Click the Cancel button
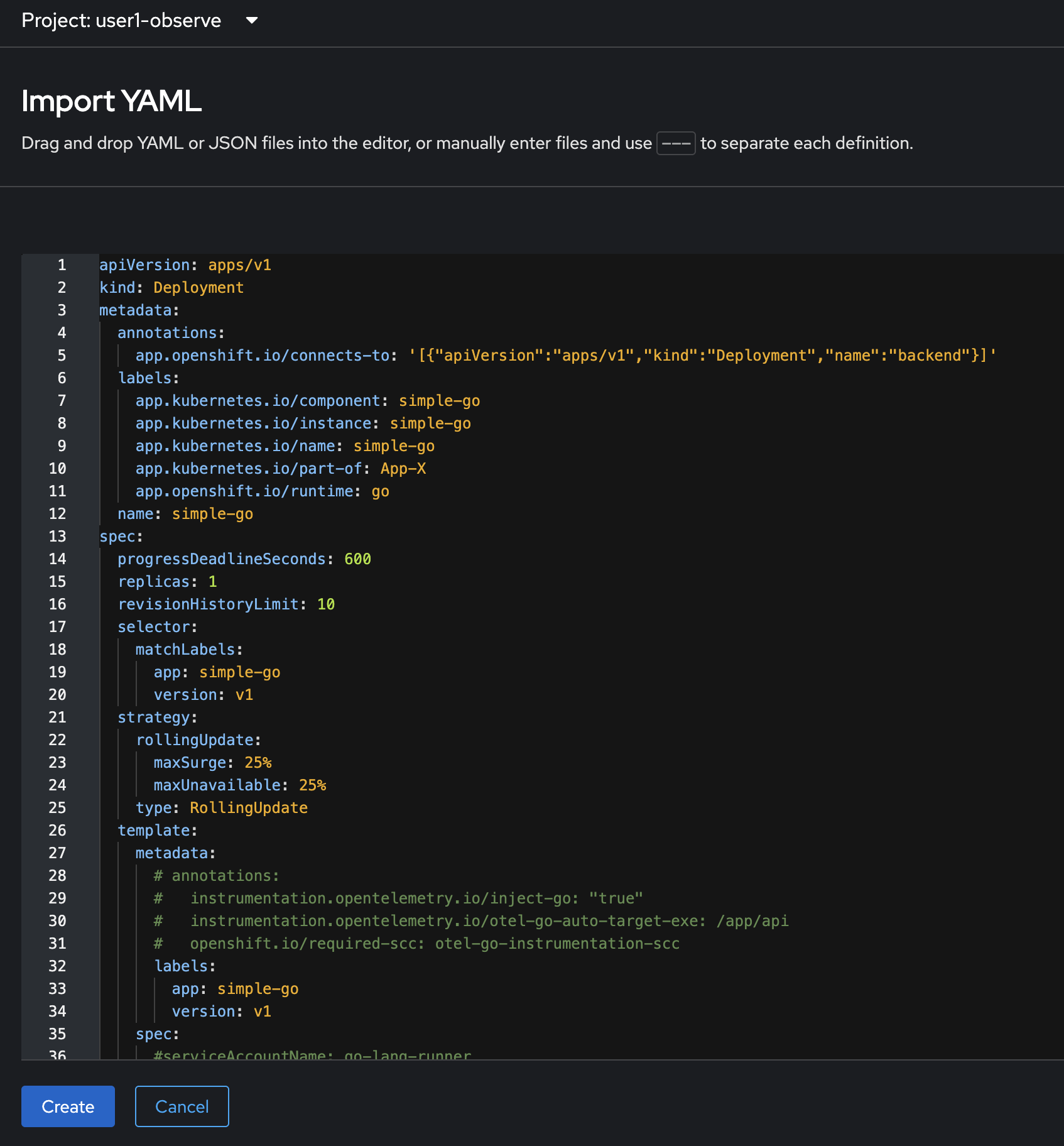The height and width of the screenshot is (1146, 1064). click(182, 1106)
